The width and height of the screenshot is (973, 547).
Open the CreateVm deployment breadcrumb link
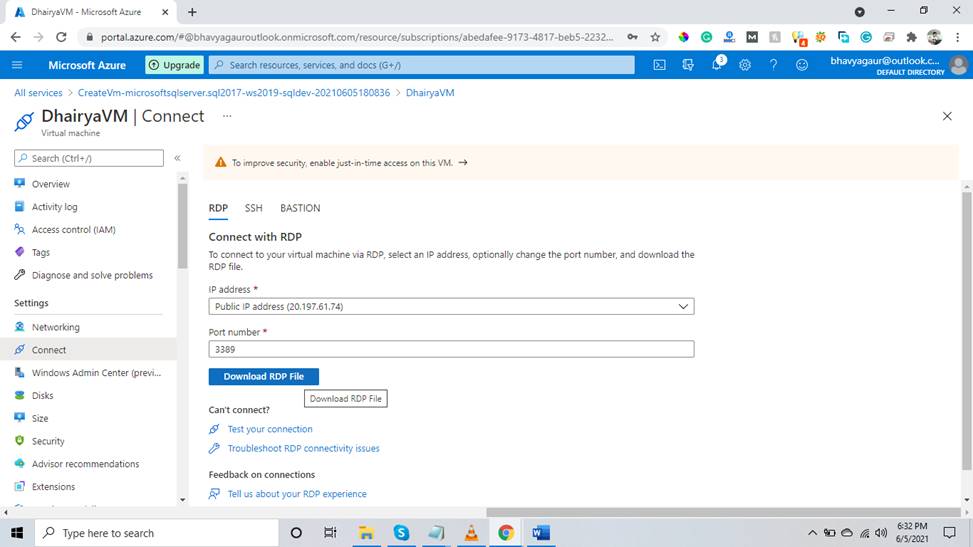(234, 93)
